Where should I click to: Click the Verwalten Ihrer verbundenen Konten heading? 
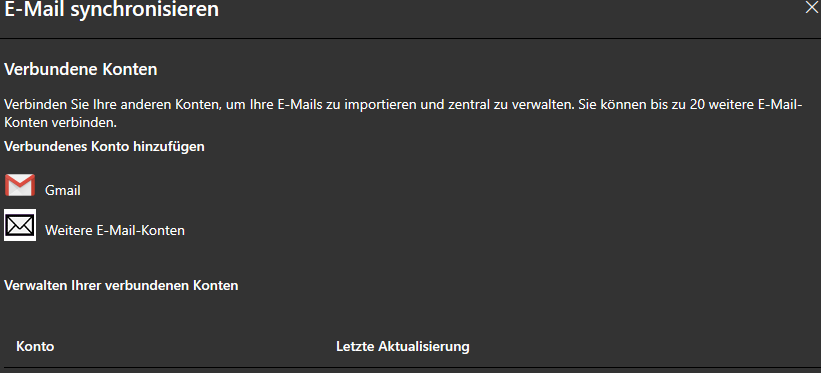tap(121, 286)
